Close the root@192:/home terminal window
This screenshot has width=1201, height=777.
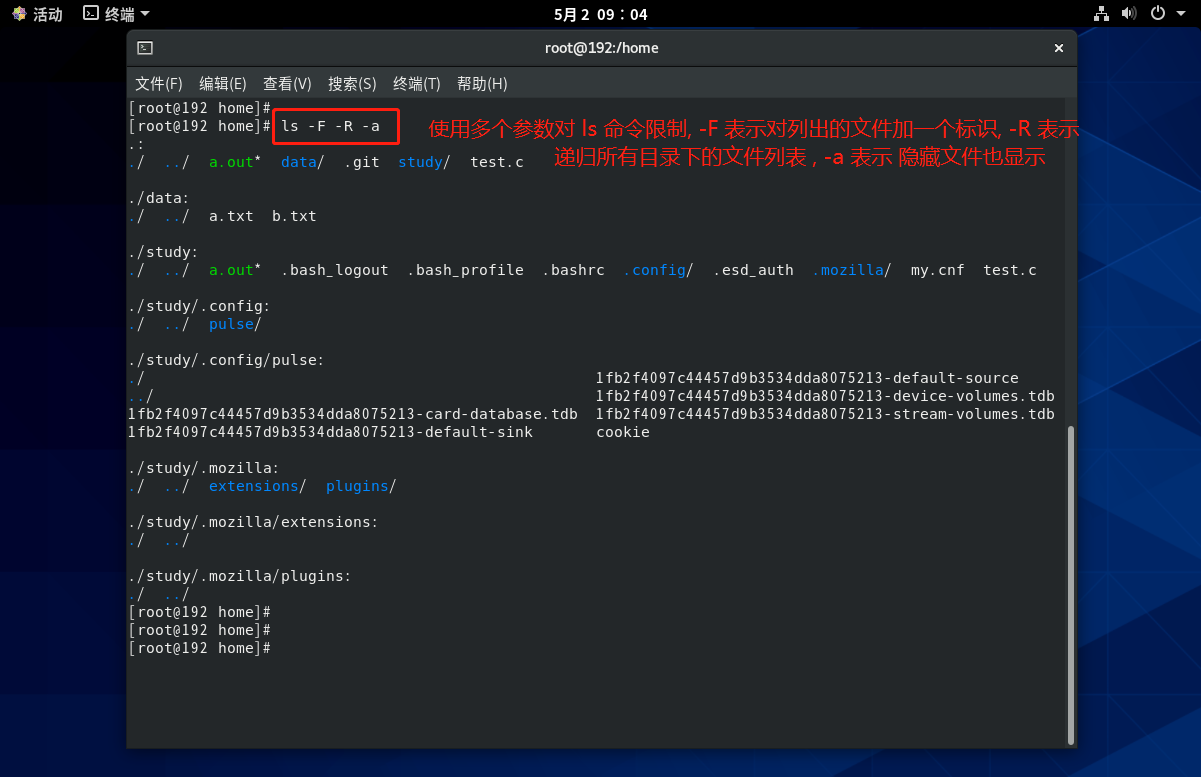1059,48
